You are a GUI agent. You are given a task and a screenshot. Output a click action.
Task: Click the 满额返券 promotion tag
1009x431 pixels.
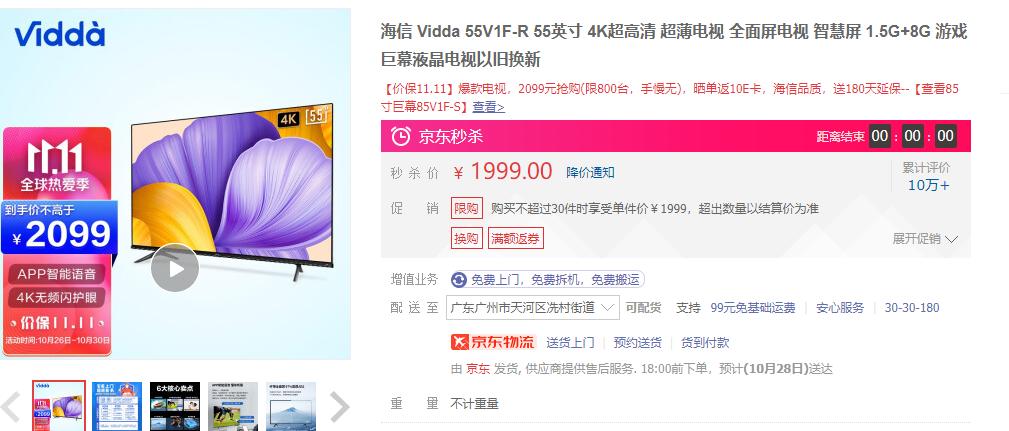point(515,239)
